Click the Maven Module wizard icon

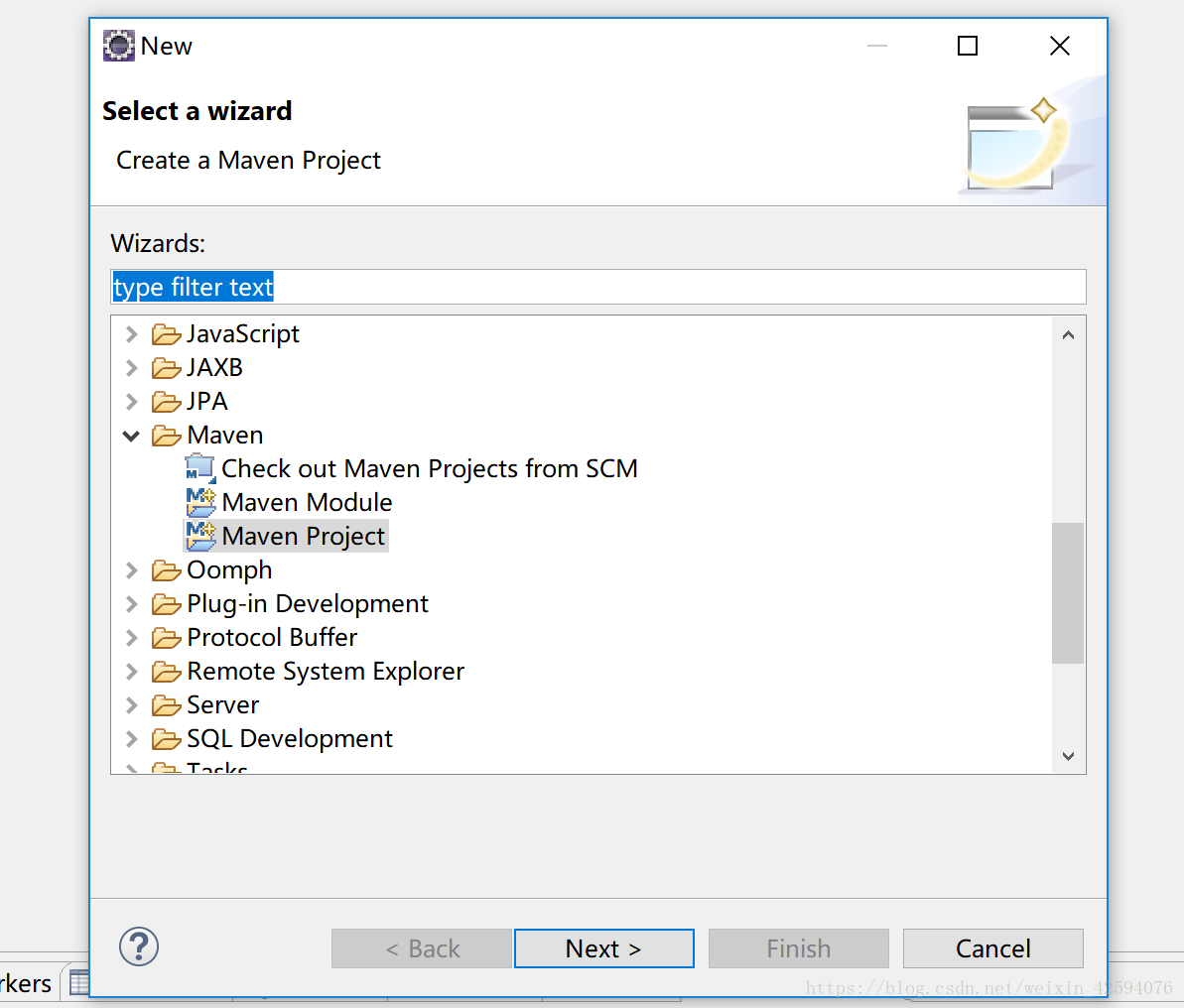(200, 502)
